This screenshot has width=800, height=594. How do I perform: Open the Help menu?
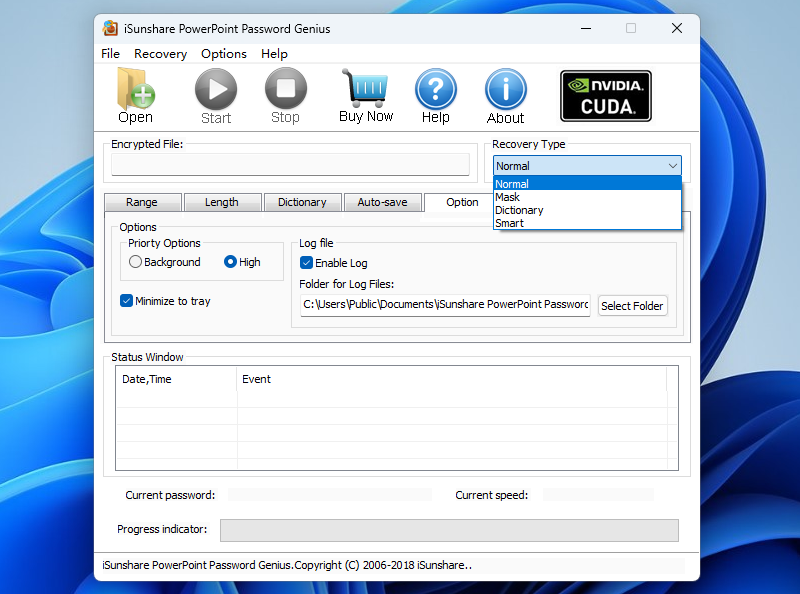click(274, 54)
